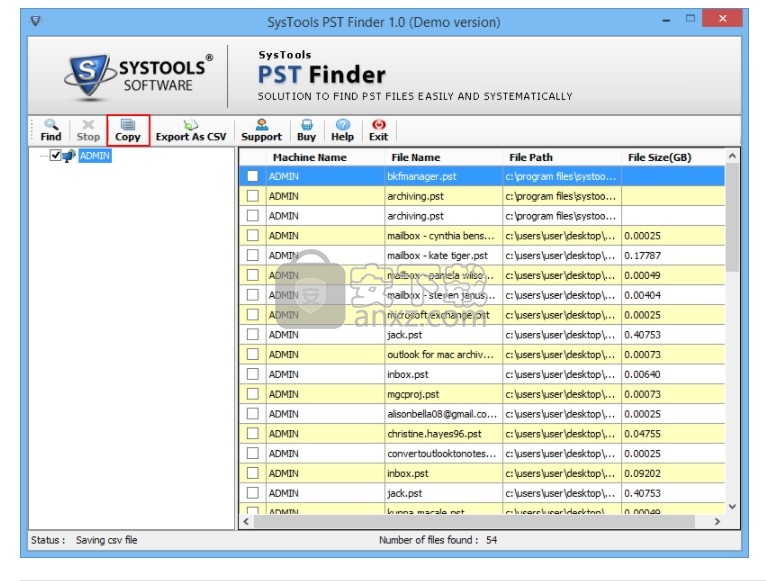Sort by File Size(GB) column header
The width and height of the screenshot is (766, 581).
pos(673,157)
